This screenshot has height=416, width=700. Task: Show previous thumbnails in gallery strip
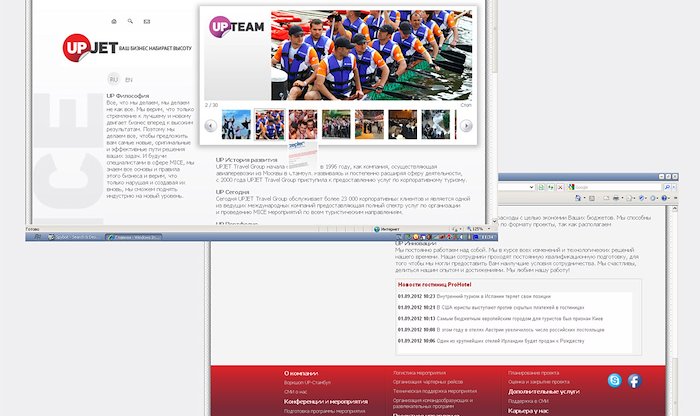click(x=210, y=126)
